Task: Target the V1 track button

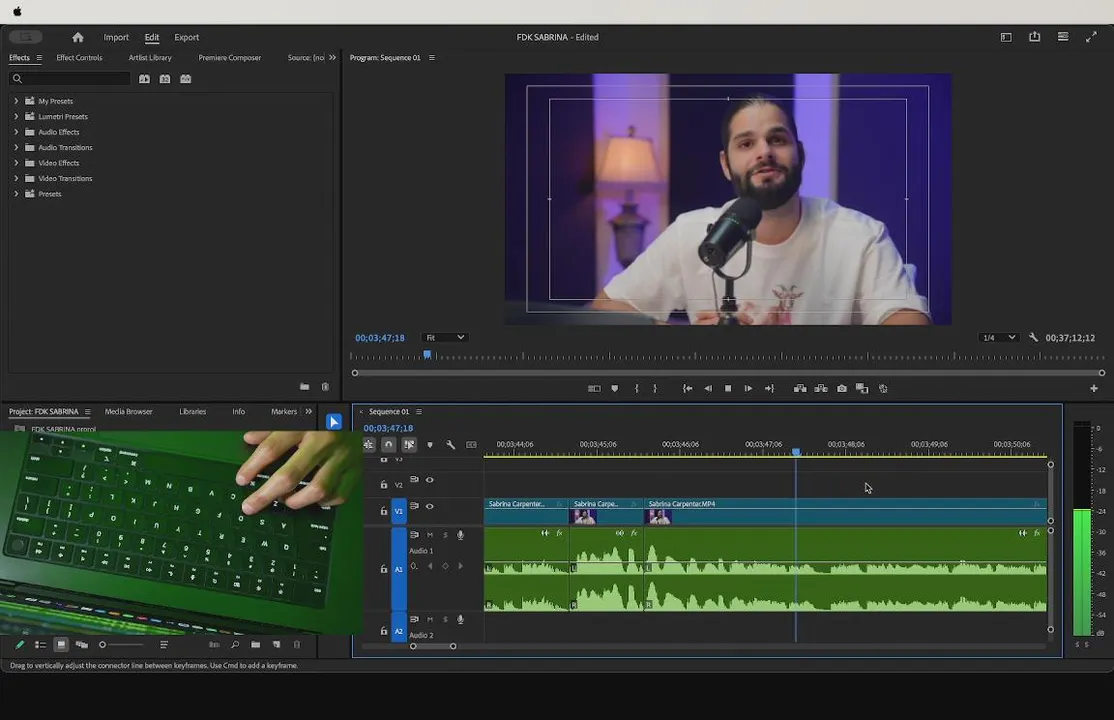Action: [x=399, y=511]
